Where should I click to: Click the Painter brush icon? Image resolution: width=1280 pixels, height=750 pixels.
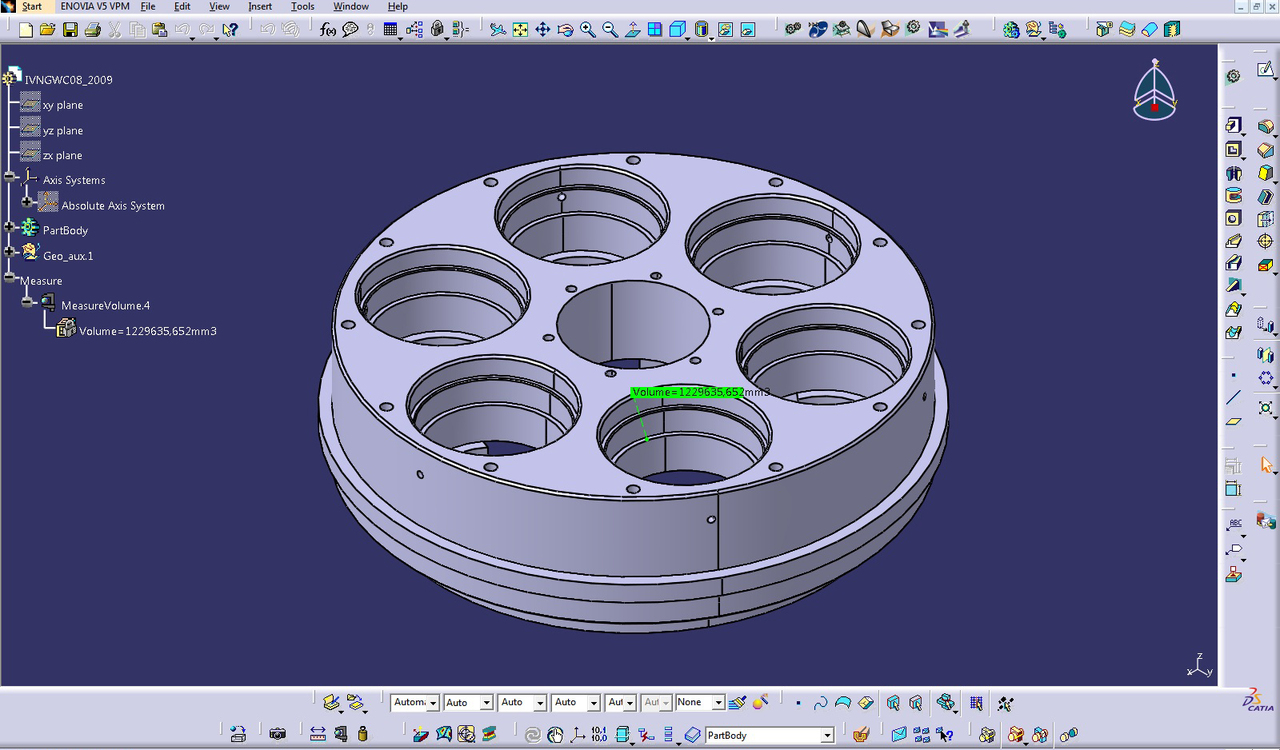point(738,703)
